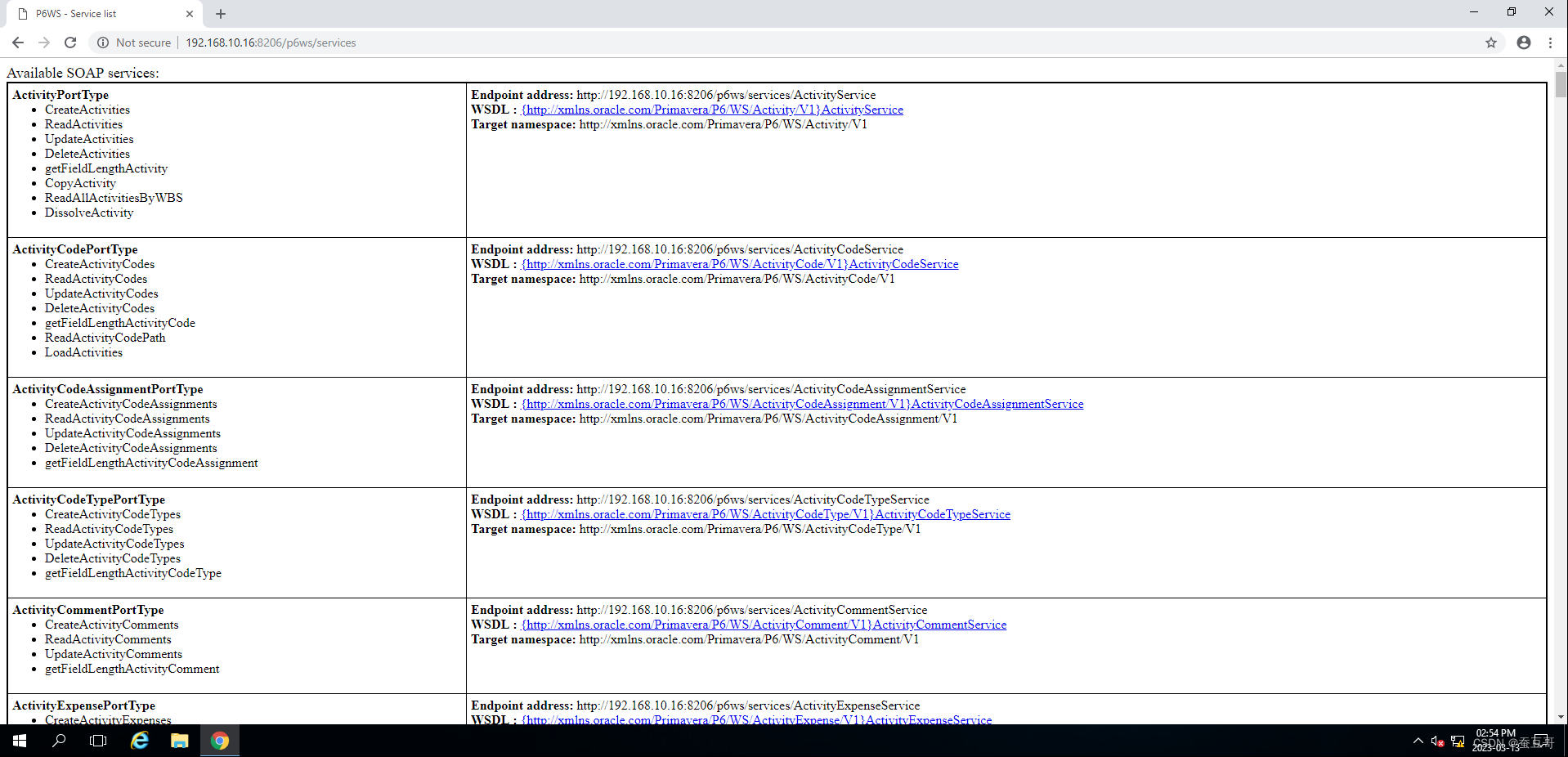The image size is (1568, 757).
Task: Open a new browser tab
Action: click(220, 14)
